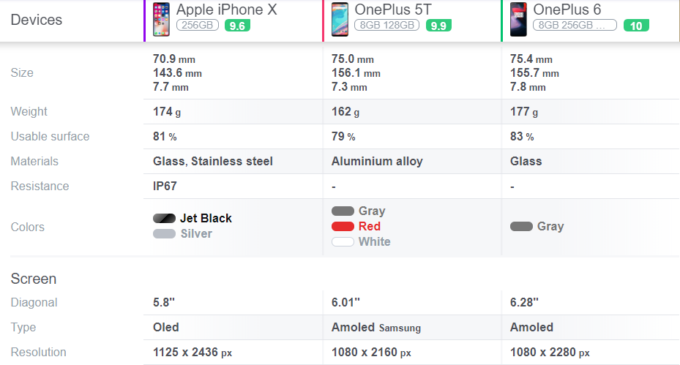Click the Amoled Samsung screen type value
The image size is (680, 365).
[x=376, y=327]
